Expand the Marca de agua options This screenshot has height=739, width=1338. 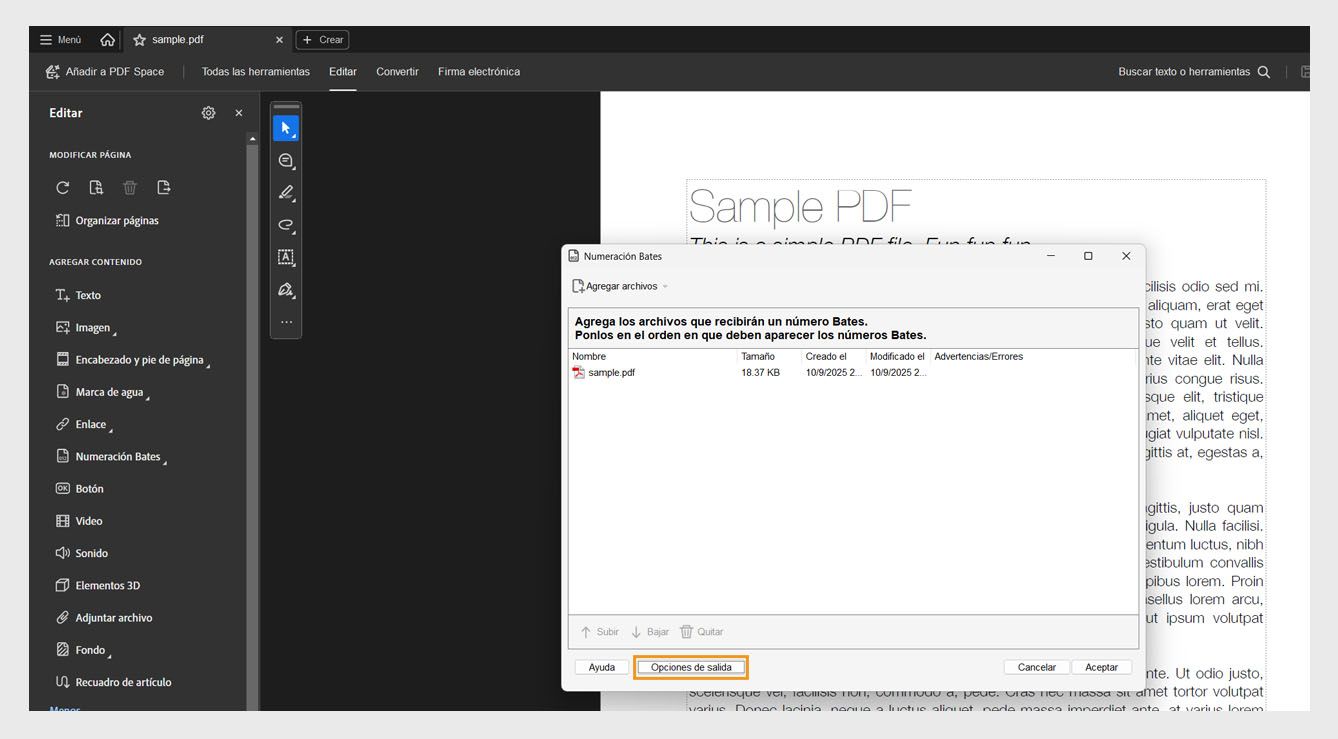(x=103, y=392)
